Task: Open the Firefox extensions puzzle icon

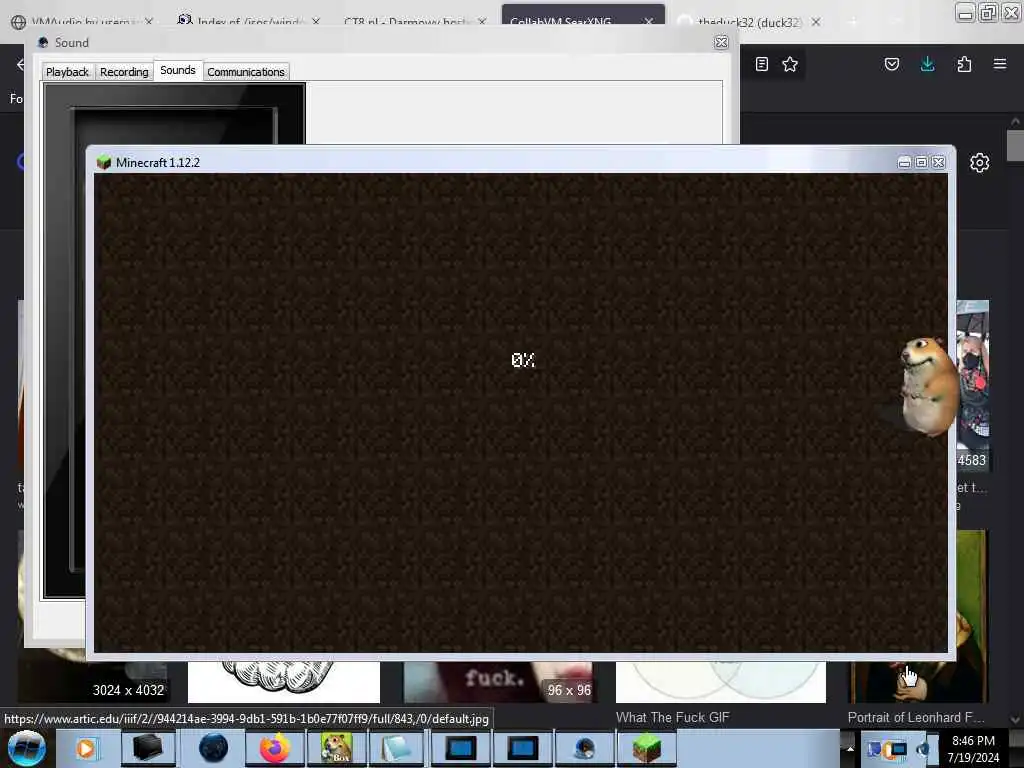Action: 964,64
